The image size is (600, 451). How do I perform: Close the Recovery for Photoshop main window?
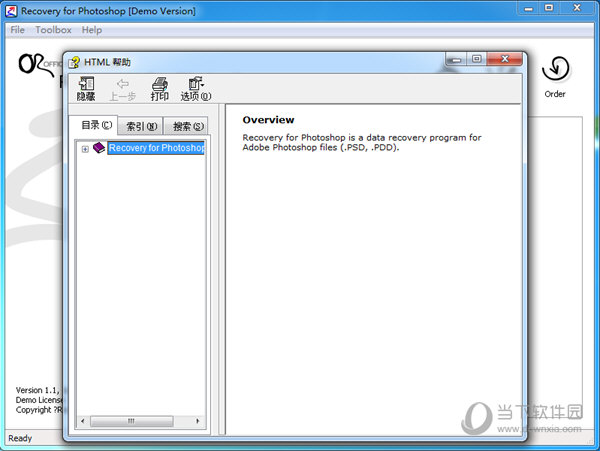pyautogui.click(x=577, y=8)
